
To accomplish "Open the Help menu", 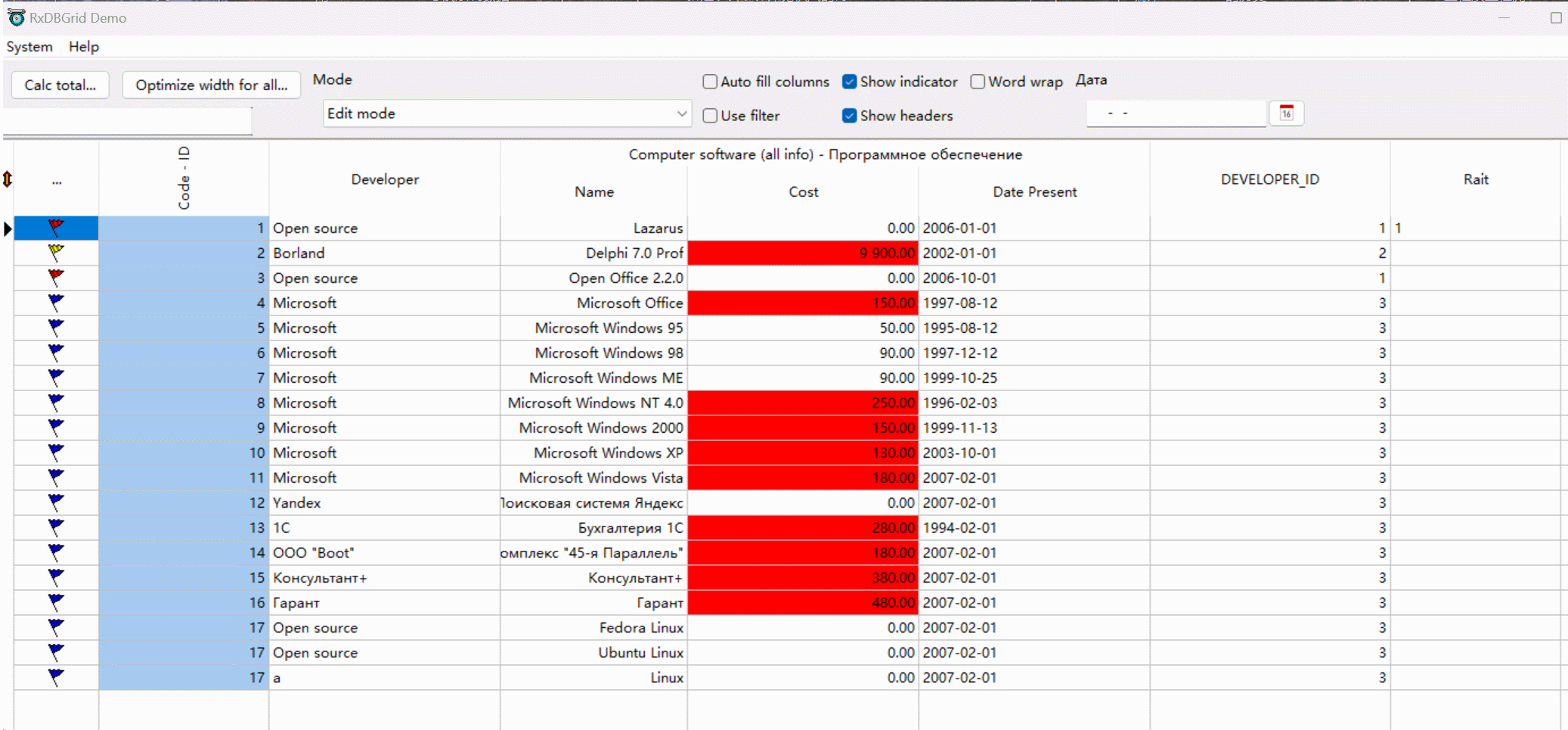I will (x=84, y=47).
